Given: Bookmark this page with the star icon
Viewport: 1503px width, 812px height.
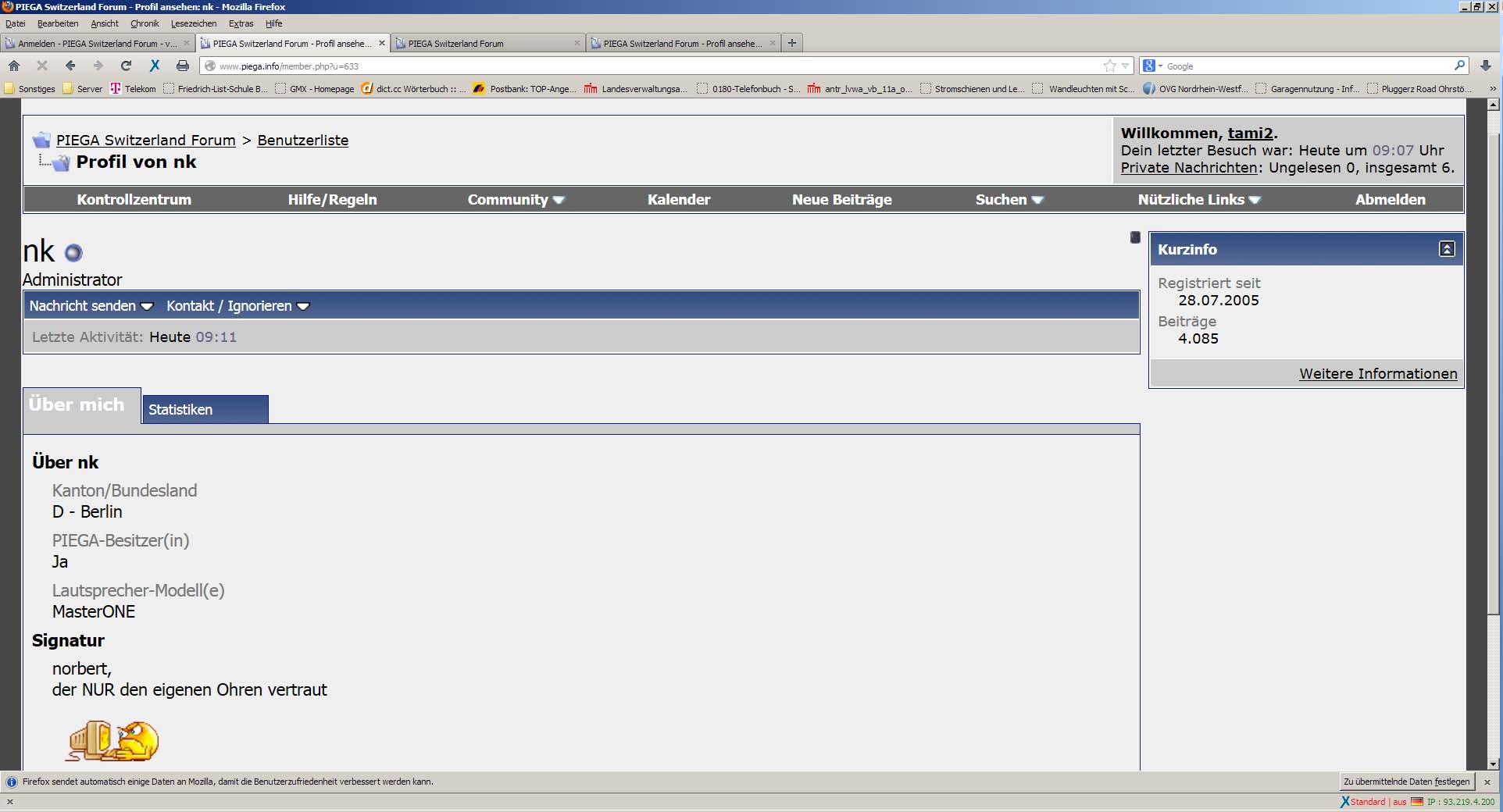Looking at the screenshot, I should 1109,66.
